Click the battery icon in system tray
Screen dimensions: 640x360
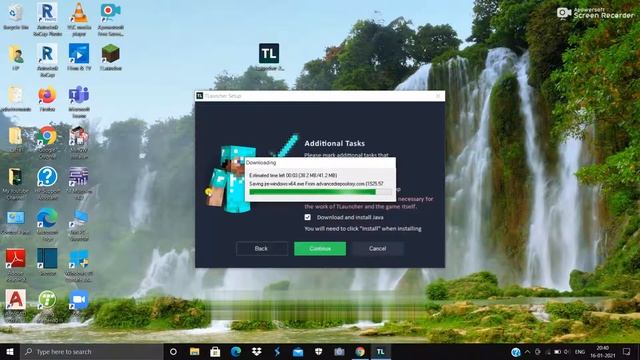tap(557, 351)
